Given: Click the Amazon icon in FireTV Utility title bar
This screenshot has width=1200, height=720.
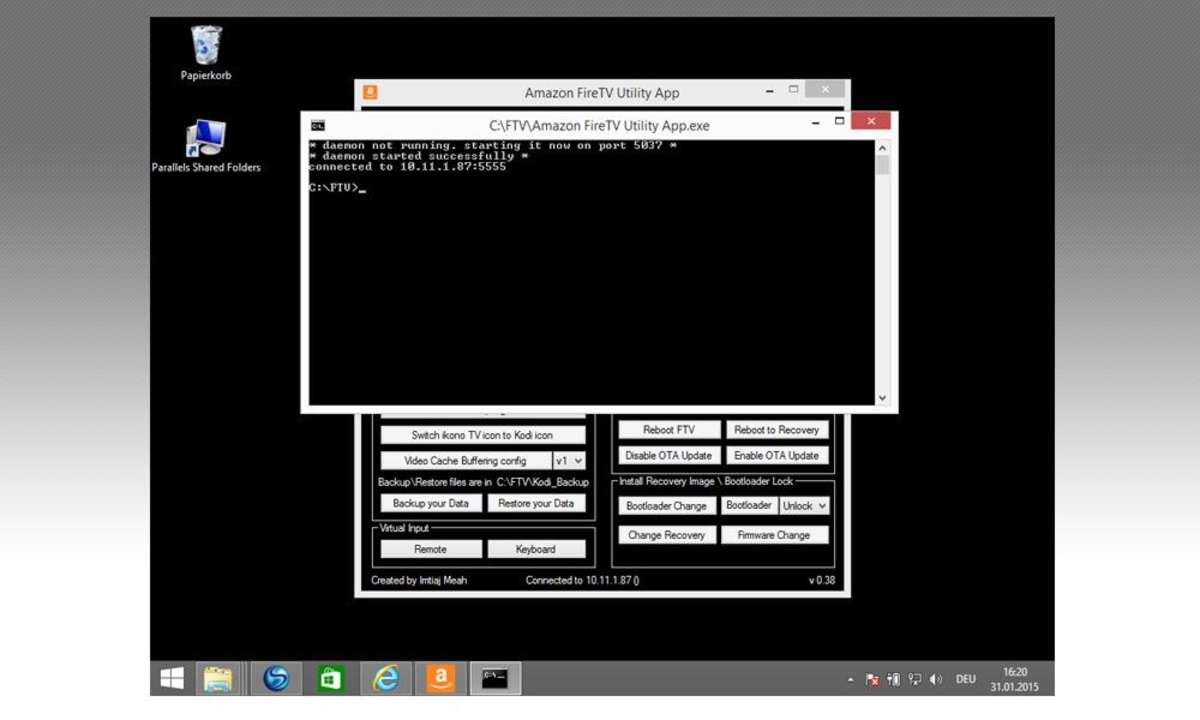Looking at the screenshot, I should coord(370,92).
